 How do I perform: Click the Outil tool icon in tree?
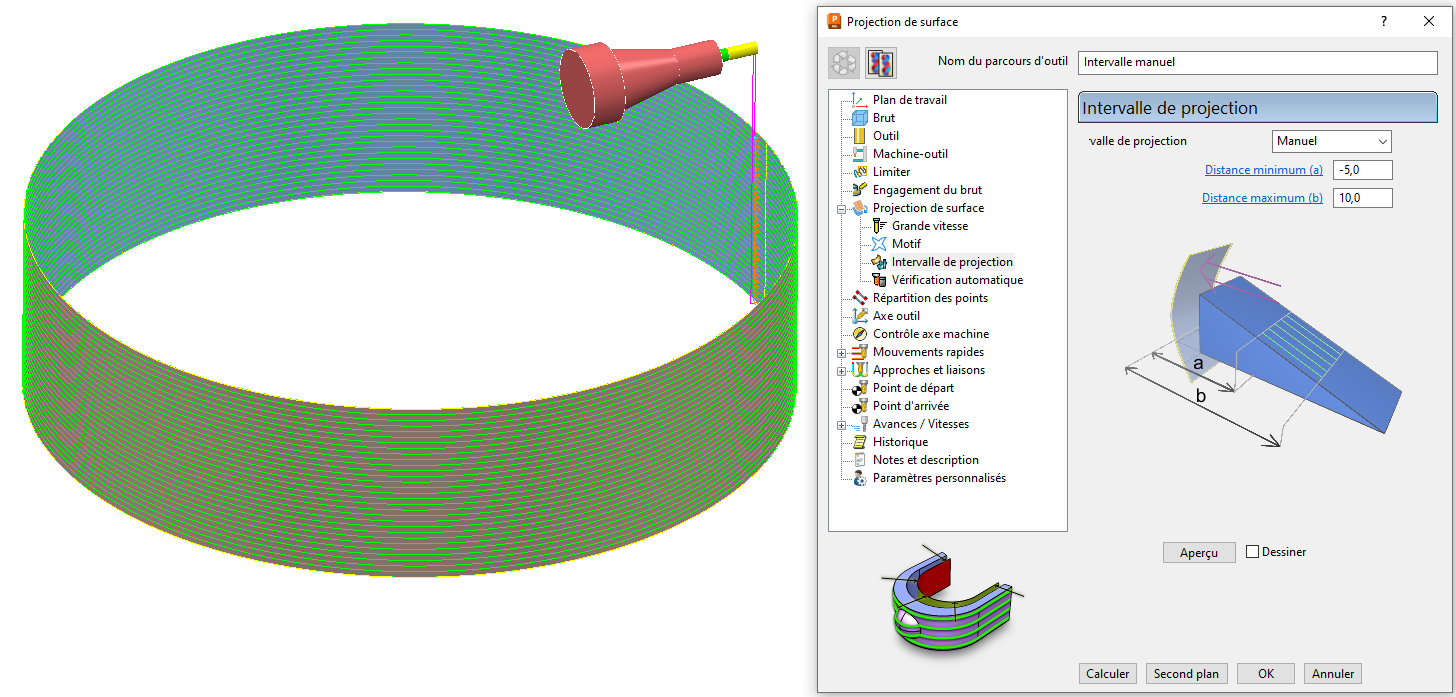pyautogui.click(x=859, y=136)
